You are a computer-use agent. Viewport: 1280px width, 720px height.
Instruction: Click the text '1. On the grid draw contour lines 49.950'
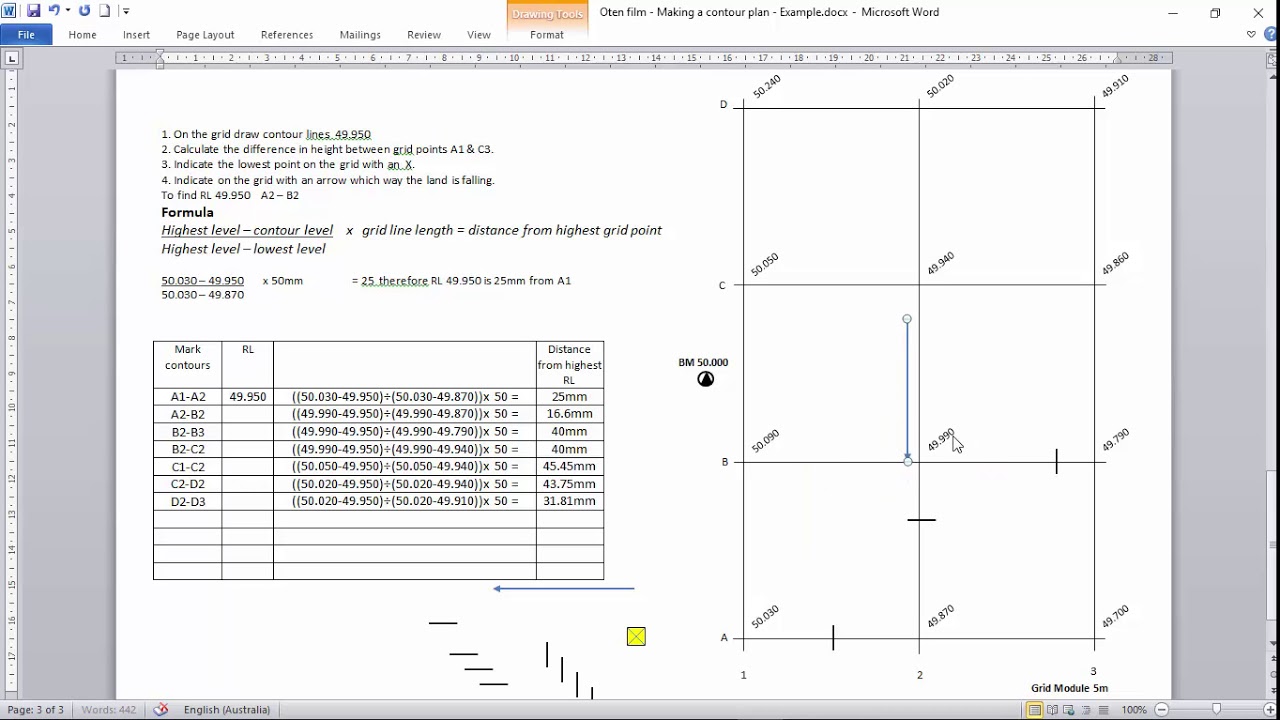pos(266,134)
